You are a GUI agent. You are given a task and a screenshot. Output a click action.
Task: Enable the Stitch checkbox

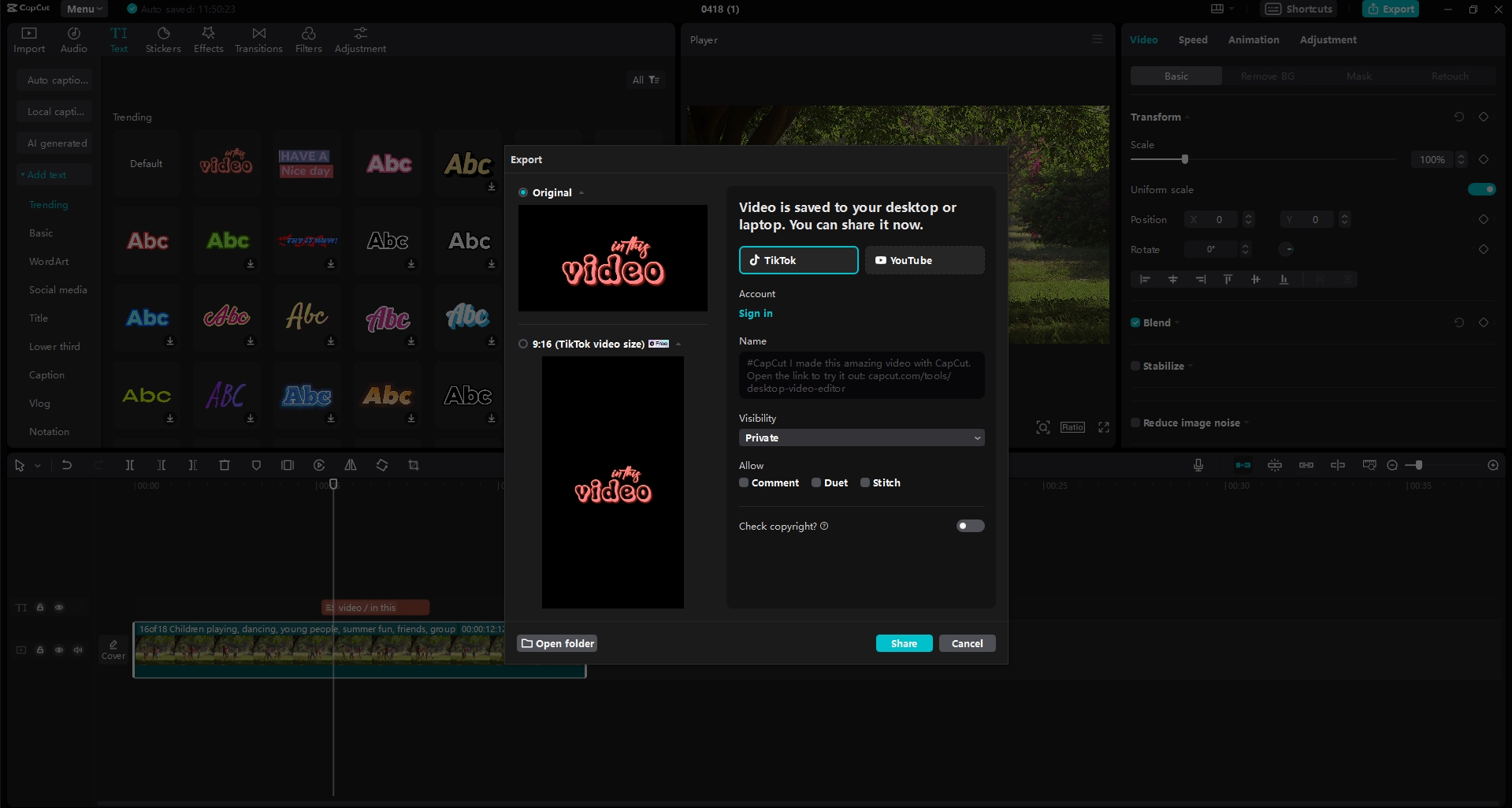pos(866,482)
